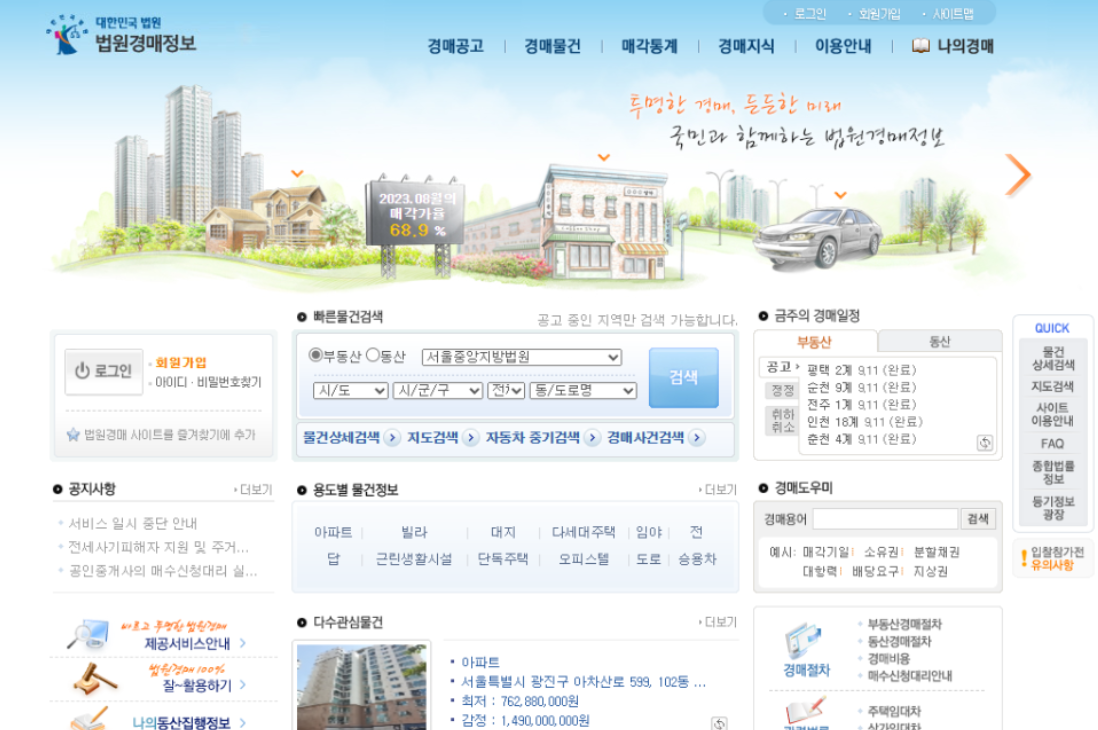Click 아이디 · 비밀번호찾기 link
The height and width of the screenshot is (730, 1098).
[x=208, y=383]
